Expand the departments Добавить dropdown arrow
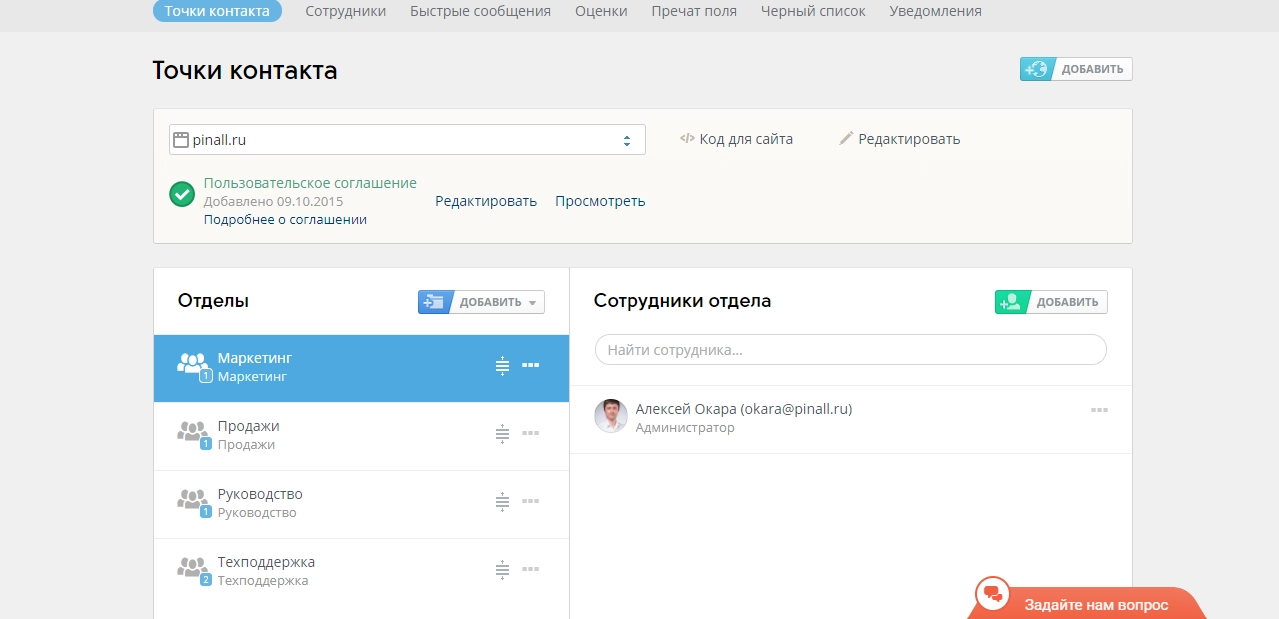Viewport: 1279px width, 619px height. click(x=533, y=302)
